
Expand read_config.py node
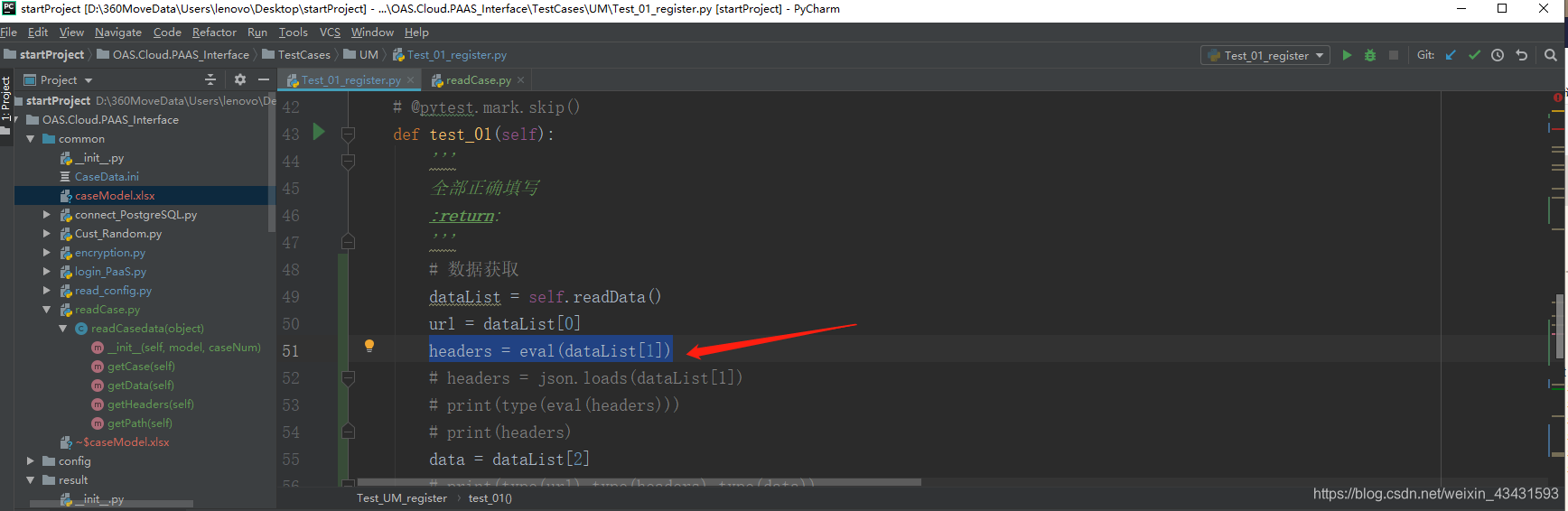tap(46, 291)
